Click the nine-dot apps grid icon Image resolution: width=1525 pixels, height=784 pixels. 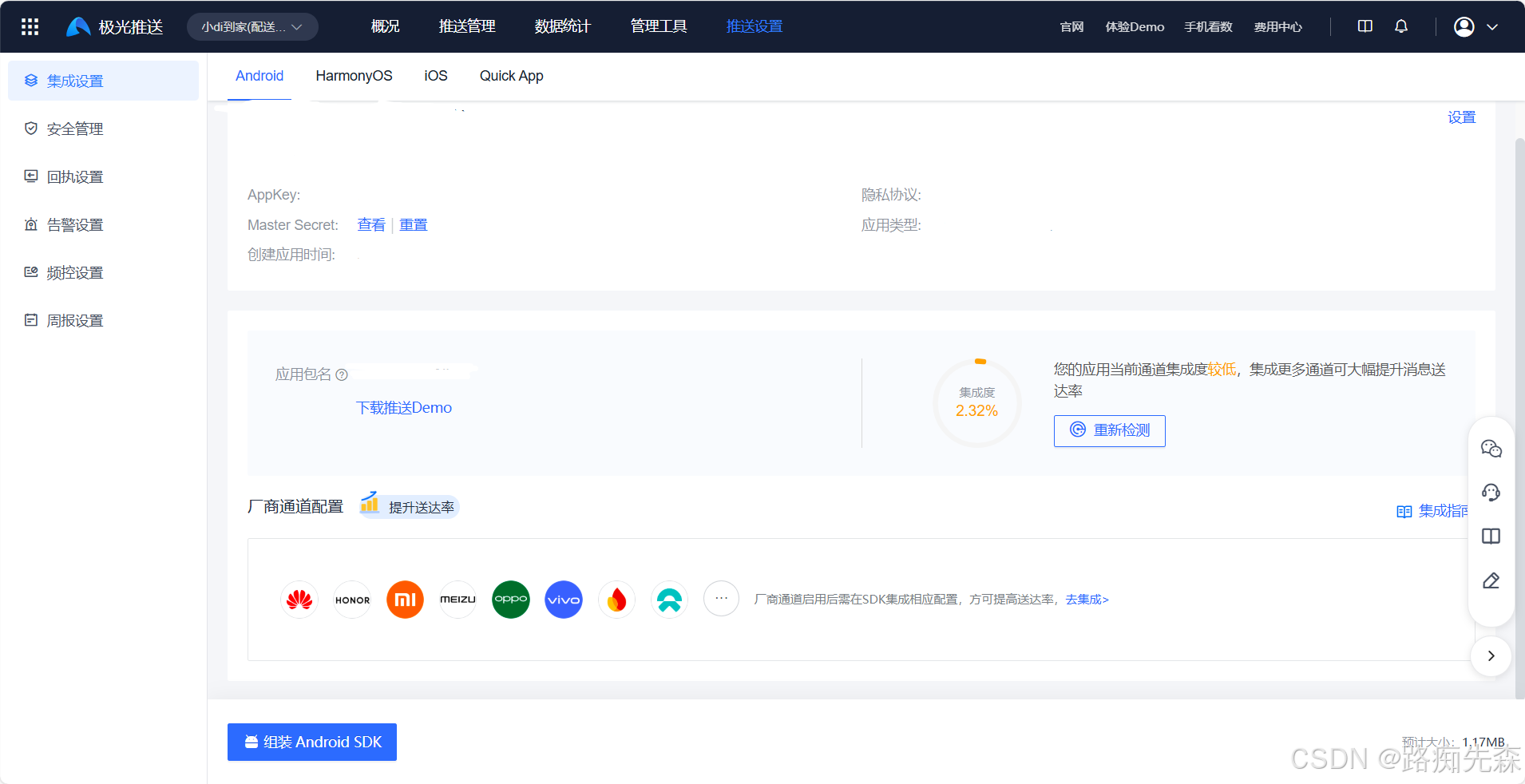click(x=29, y=26)
